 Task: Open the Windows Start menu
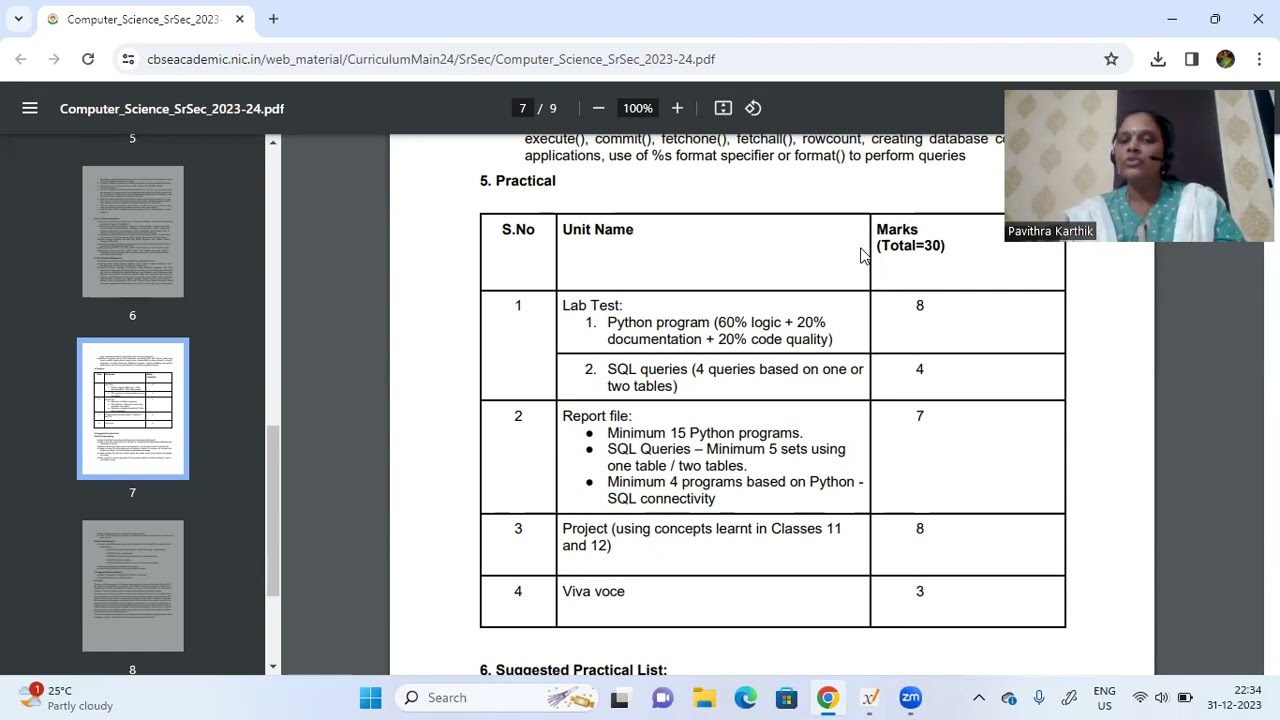[370, 697]
